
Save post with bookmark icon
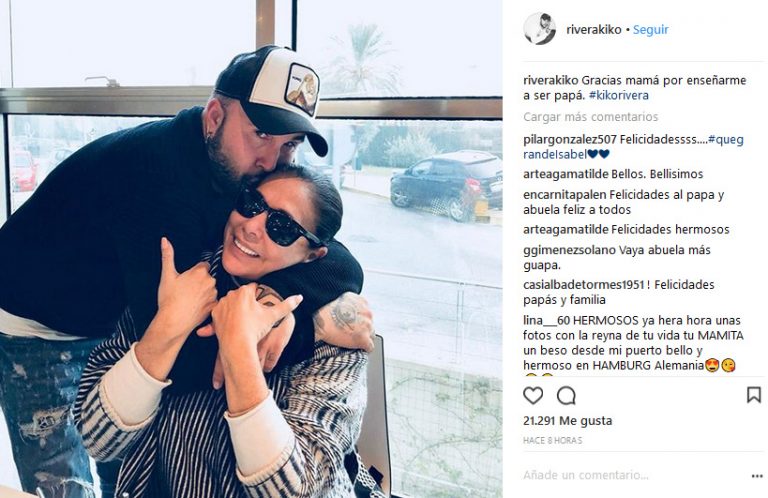[754, 395]
